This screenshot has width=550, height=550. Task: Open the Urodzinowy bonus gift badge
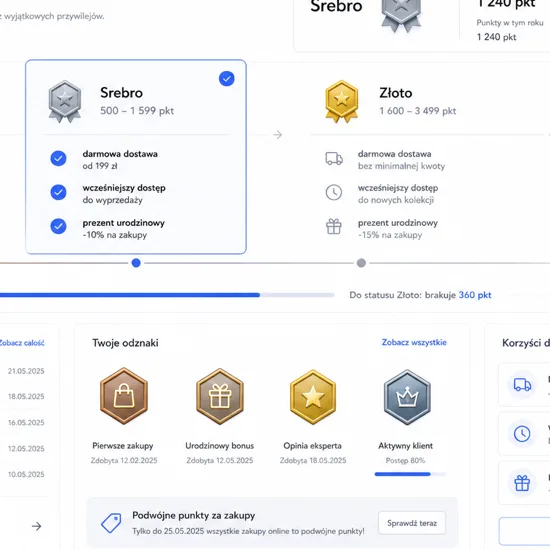tap(220, 396)
